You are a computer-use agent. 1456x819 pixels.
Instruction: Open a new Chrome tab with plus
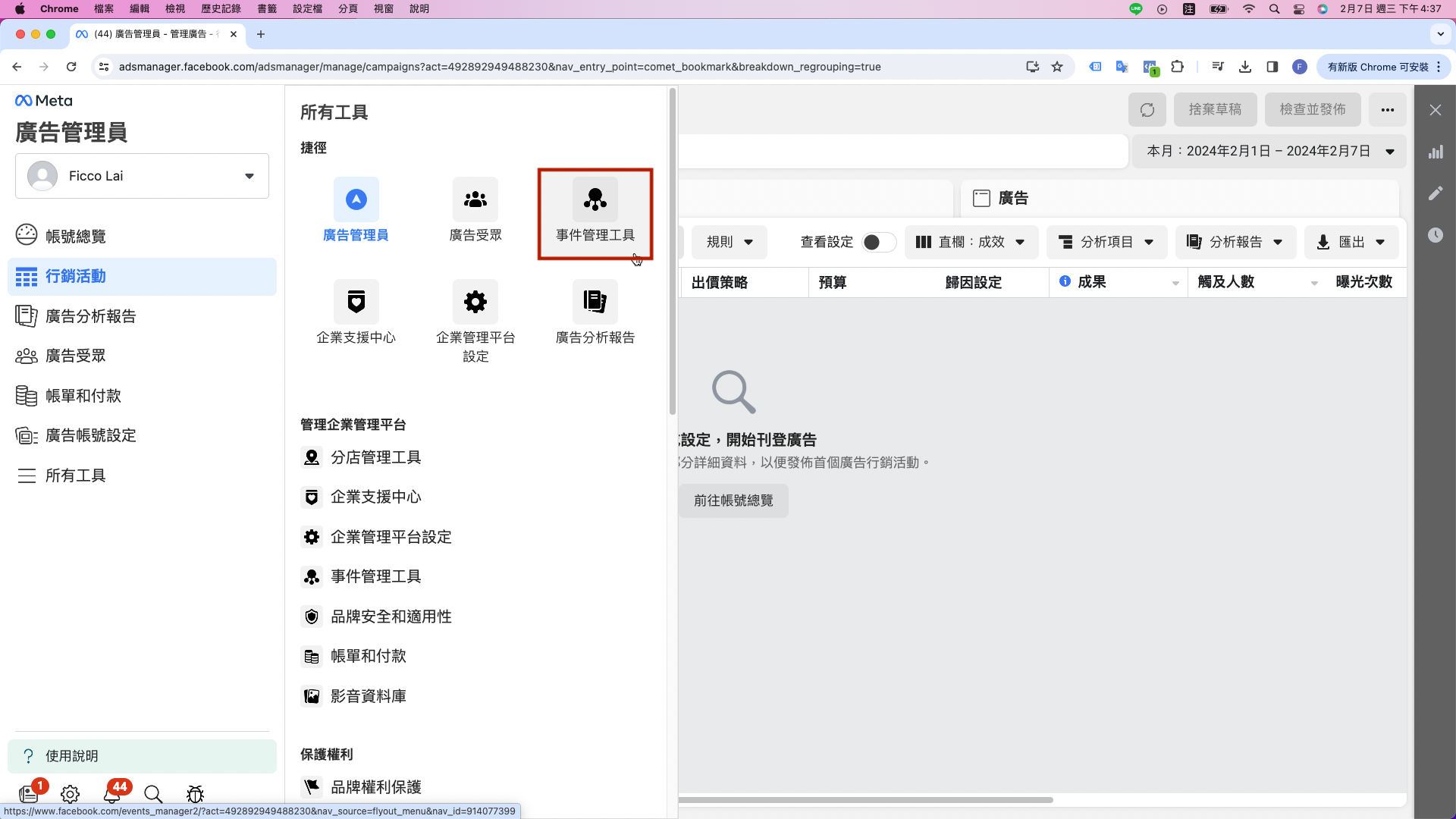261,34
